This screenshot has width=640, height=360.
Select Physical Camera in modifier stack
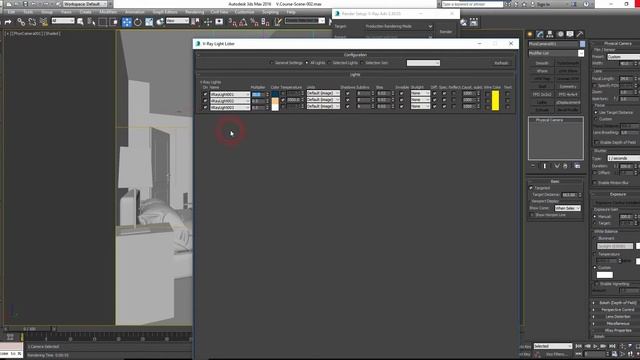[x=549, y=120]
